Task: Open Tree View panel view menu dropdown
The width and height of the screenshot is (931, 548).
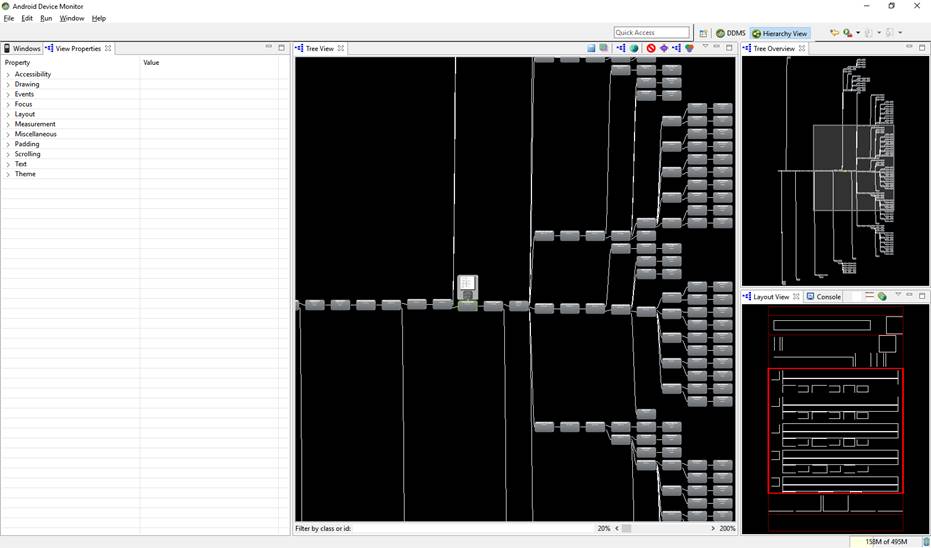Action: (x=705, y=46)
